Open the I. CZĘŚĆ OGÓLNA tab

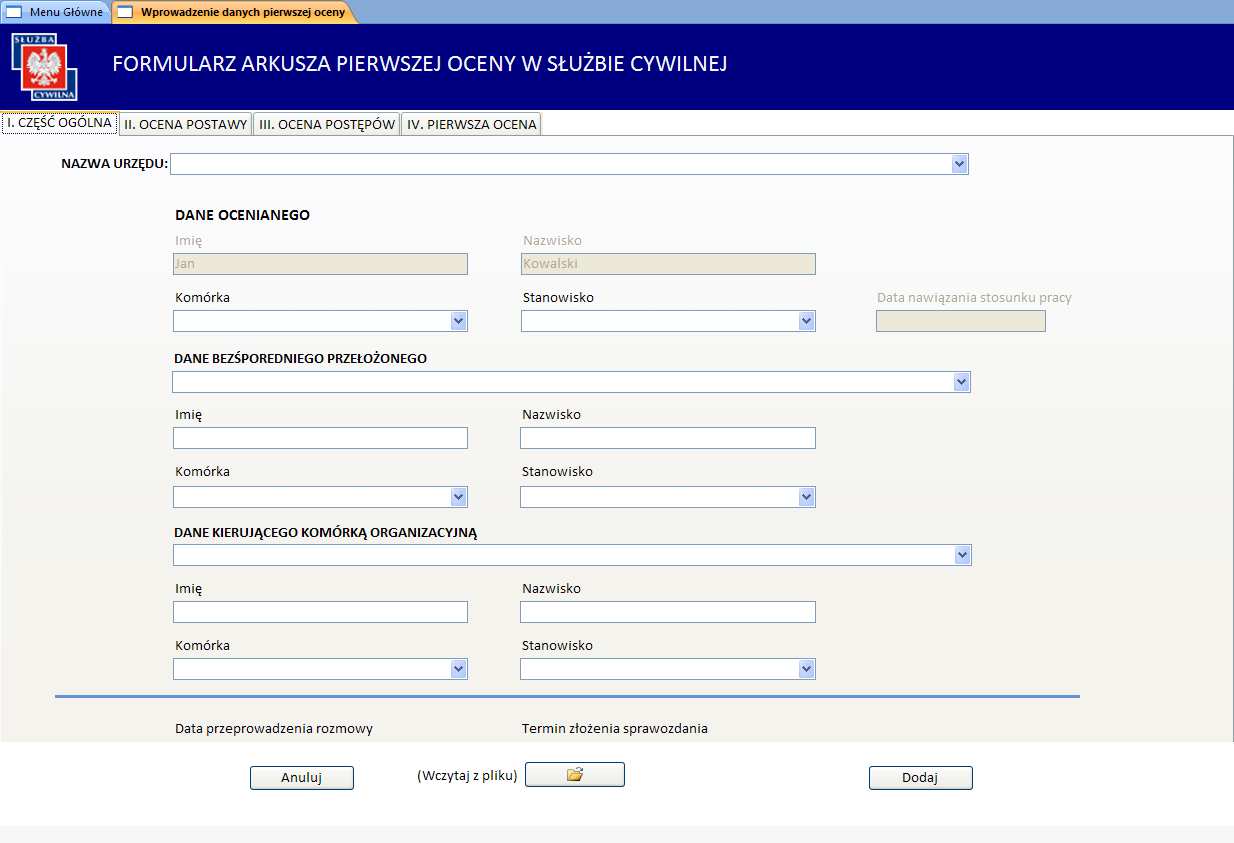[60, 123]
